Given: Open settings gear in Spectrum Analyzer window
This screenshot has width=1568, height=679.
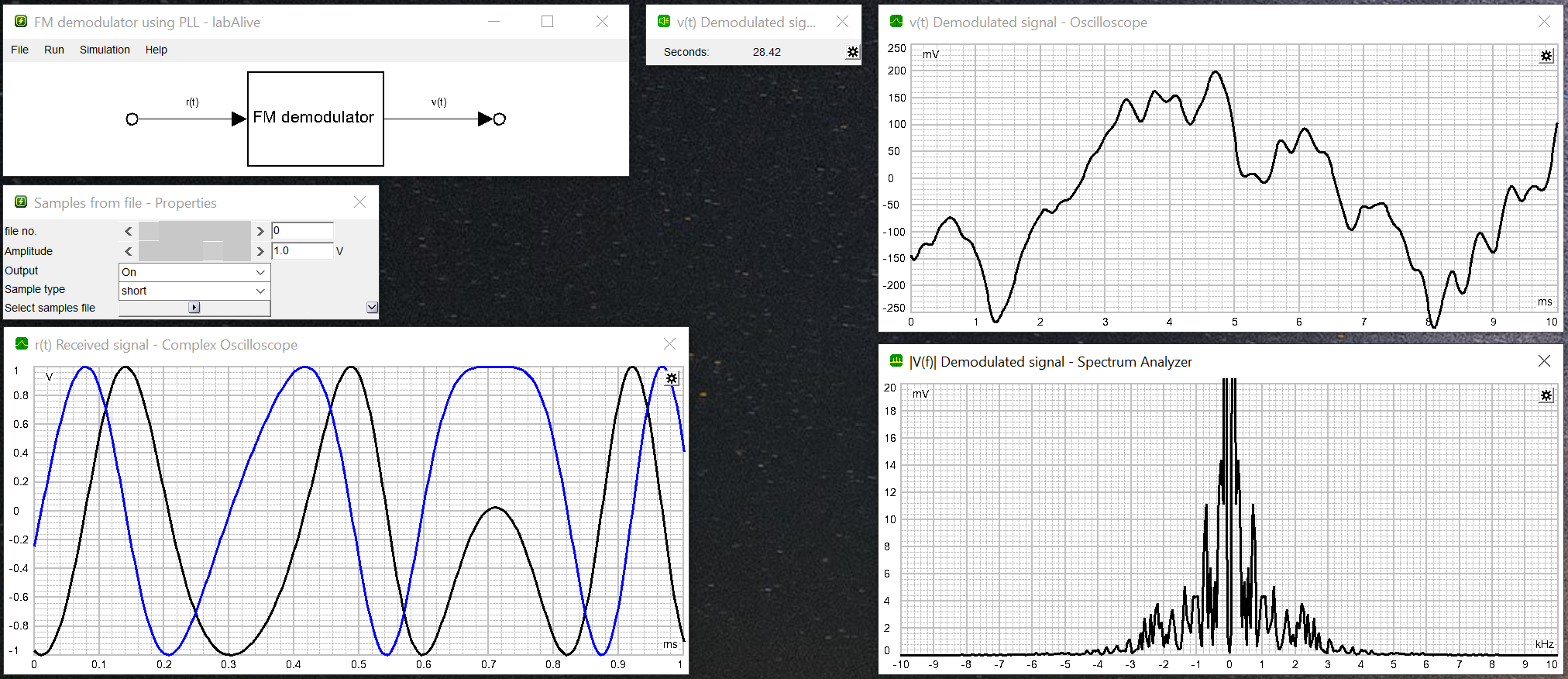Looking at the screenshot, I should (x=1546, y=395).
